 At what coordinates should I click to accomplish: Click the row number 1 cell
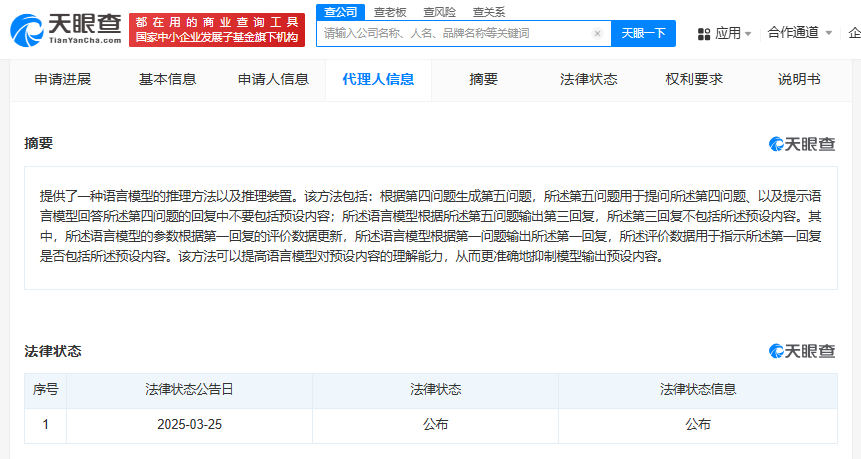point(46,425)
